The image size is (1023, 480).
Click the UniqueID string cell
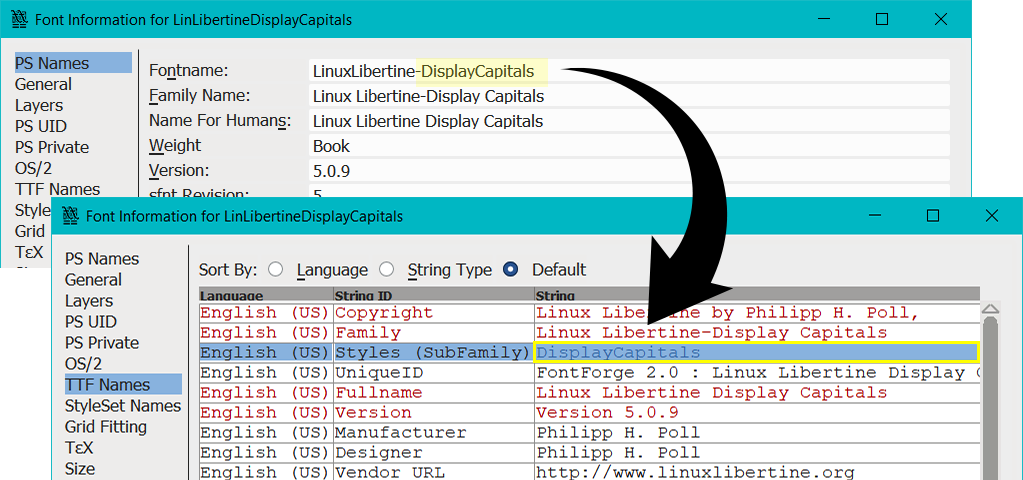[x=757, y=372]
